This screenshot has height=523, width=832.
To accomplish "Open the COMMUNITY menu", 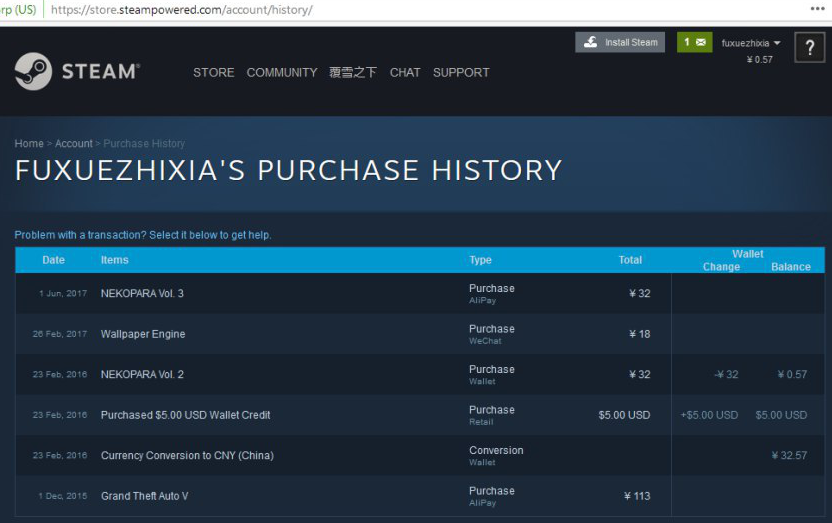I will tap(281, 72).
